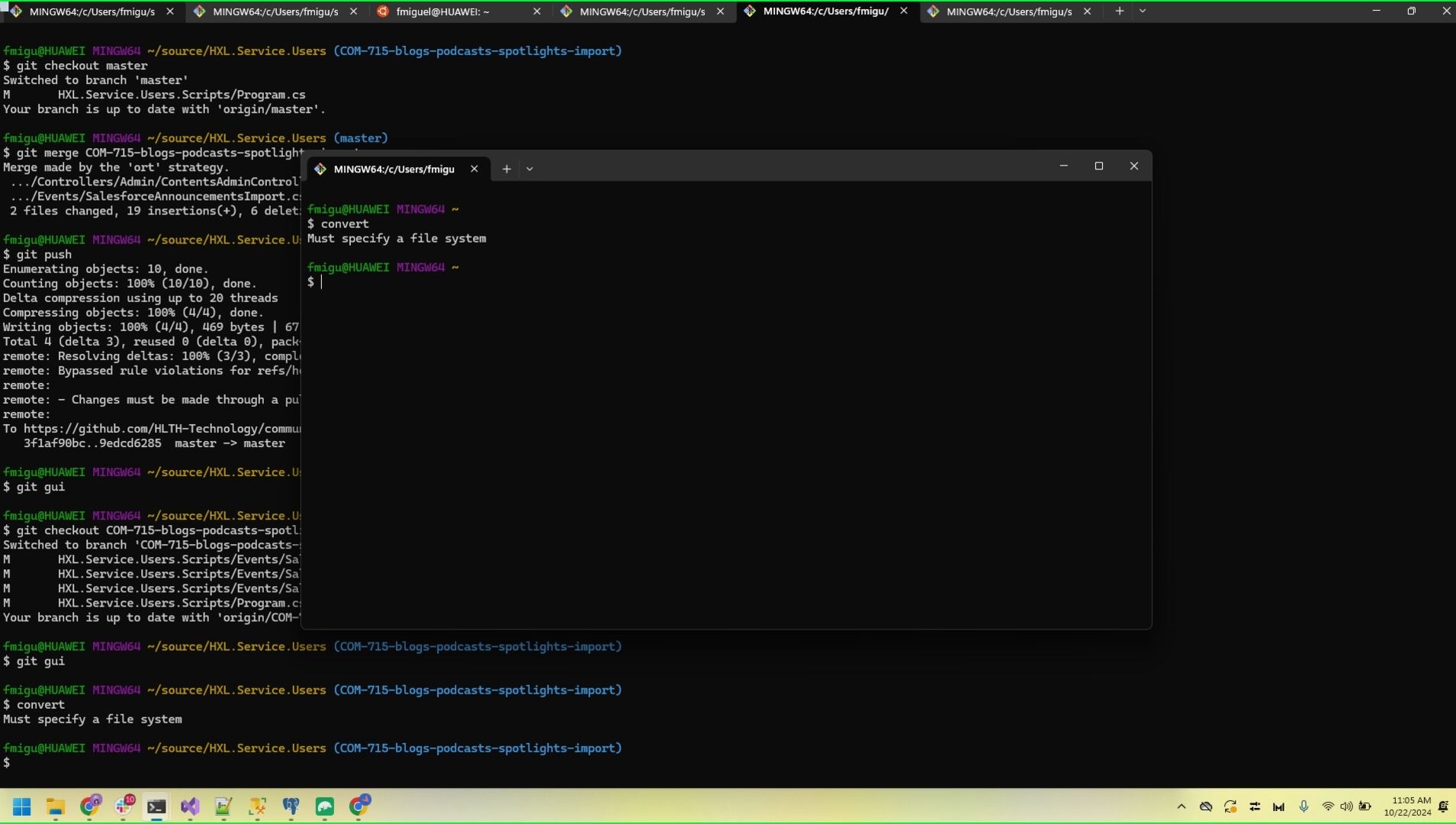The height and width of the screenshot is (824, 1456).
Task: Select the first MINGW64 terminal tab
Action: pyautogui.click(x=92, y=11)
